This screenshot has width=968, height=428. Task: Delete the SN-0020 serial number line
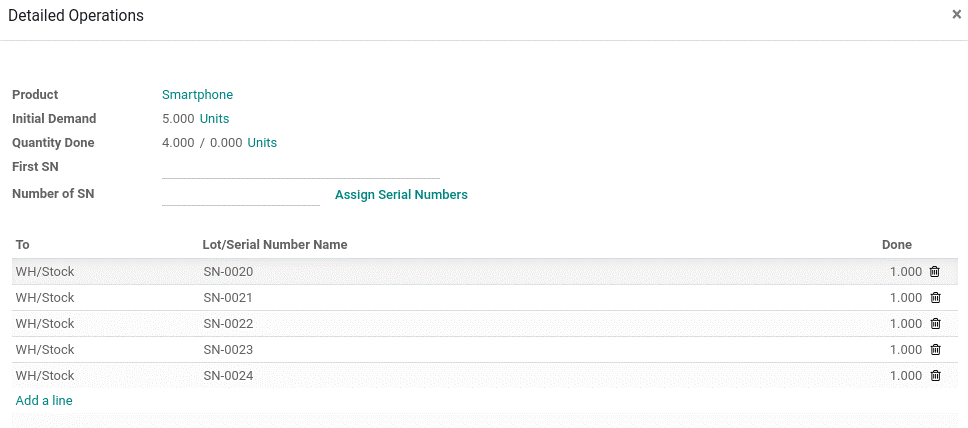(935, 272)
